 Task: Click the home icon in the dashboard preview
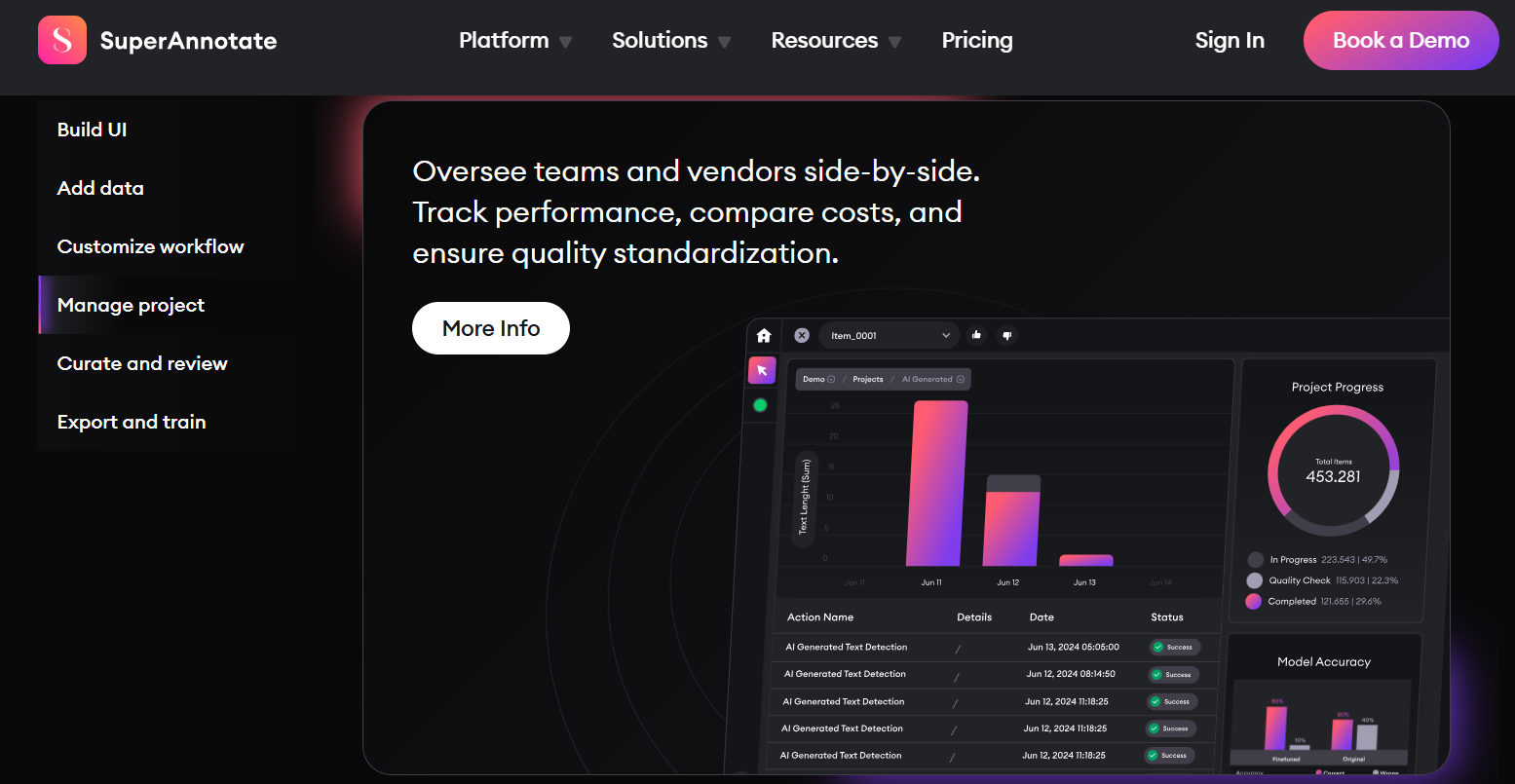pos(764,335)
